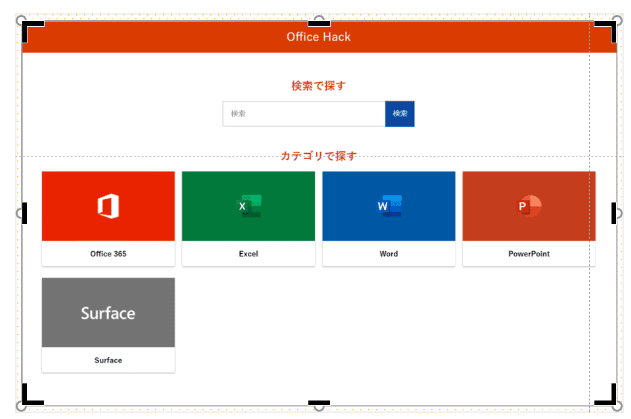Screen dimensions: 631x419
Task: Click the PowerPoint caption text
Action: (528, 254)
